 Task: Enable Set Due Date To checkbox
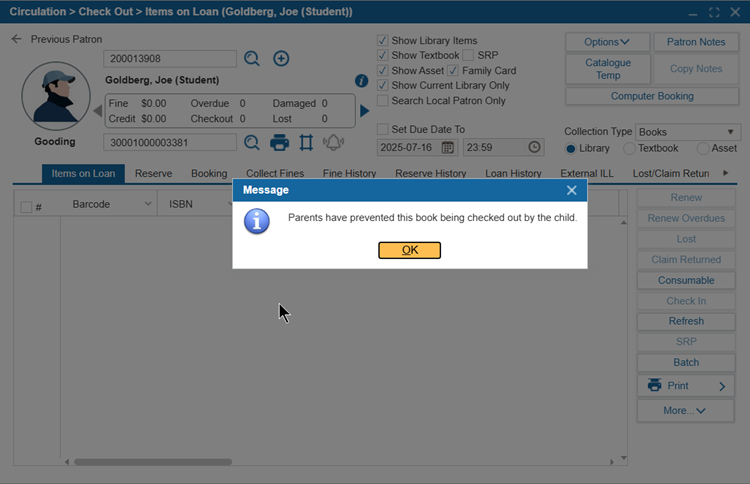(x=382, y=129)
